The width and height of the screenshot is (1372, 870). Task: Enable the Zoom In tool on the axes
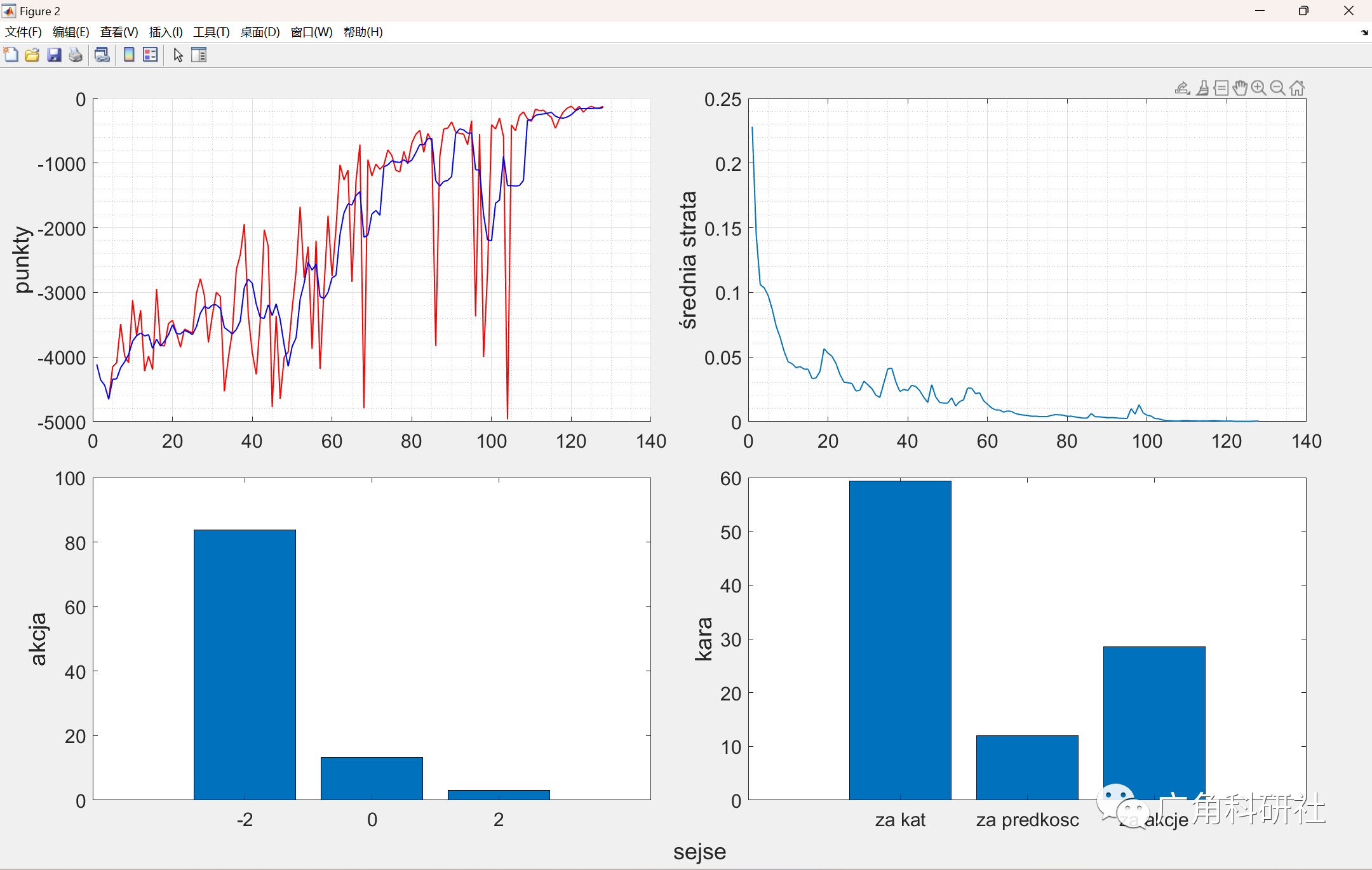click(1258, 87)
